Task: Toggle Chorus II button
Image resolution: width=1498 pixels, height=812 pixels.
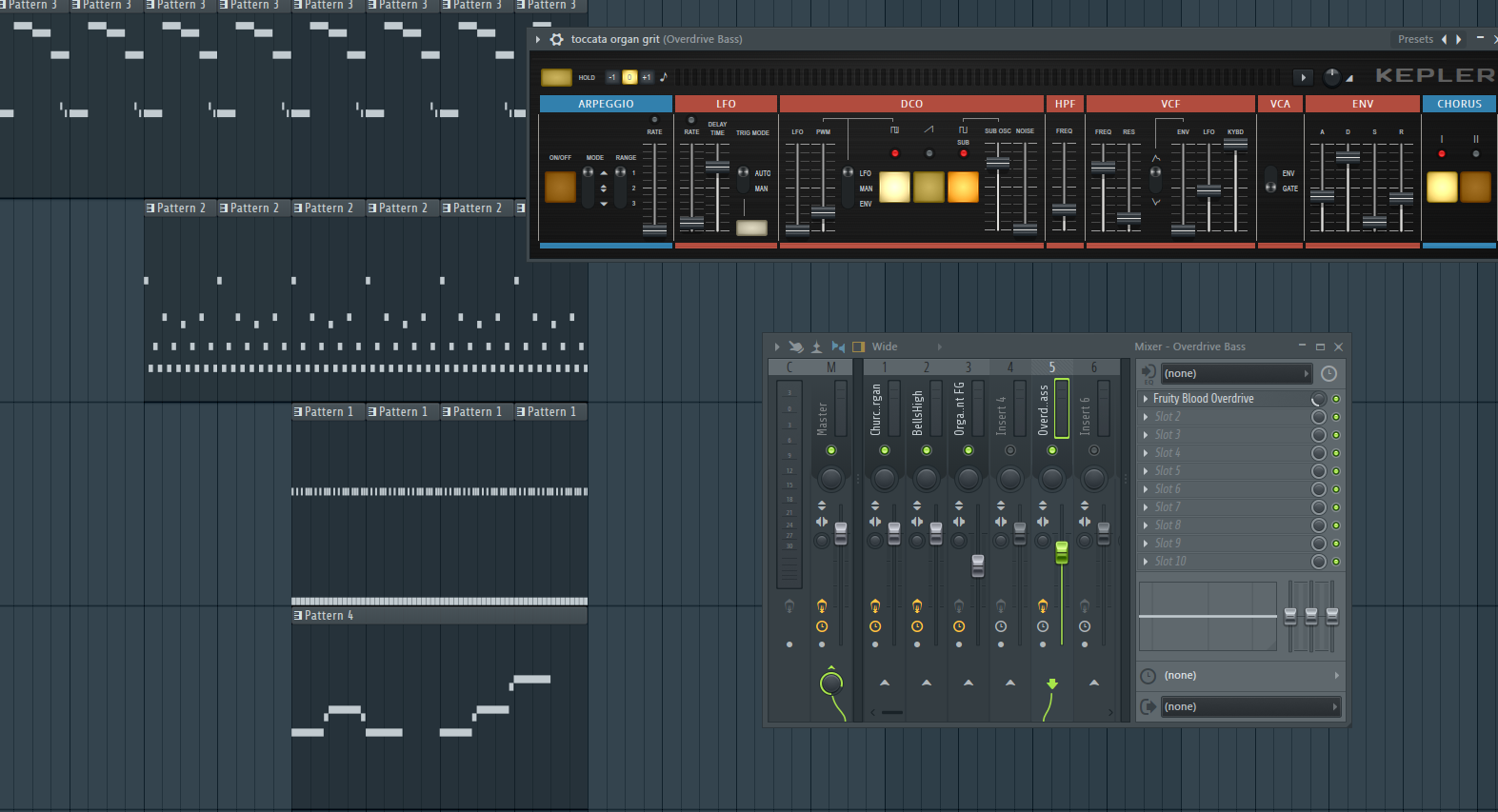Action: point(1476,187)
